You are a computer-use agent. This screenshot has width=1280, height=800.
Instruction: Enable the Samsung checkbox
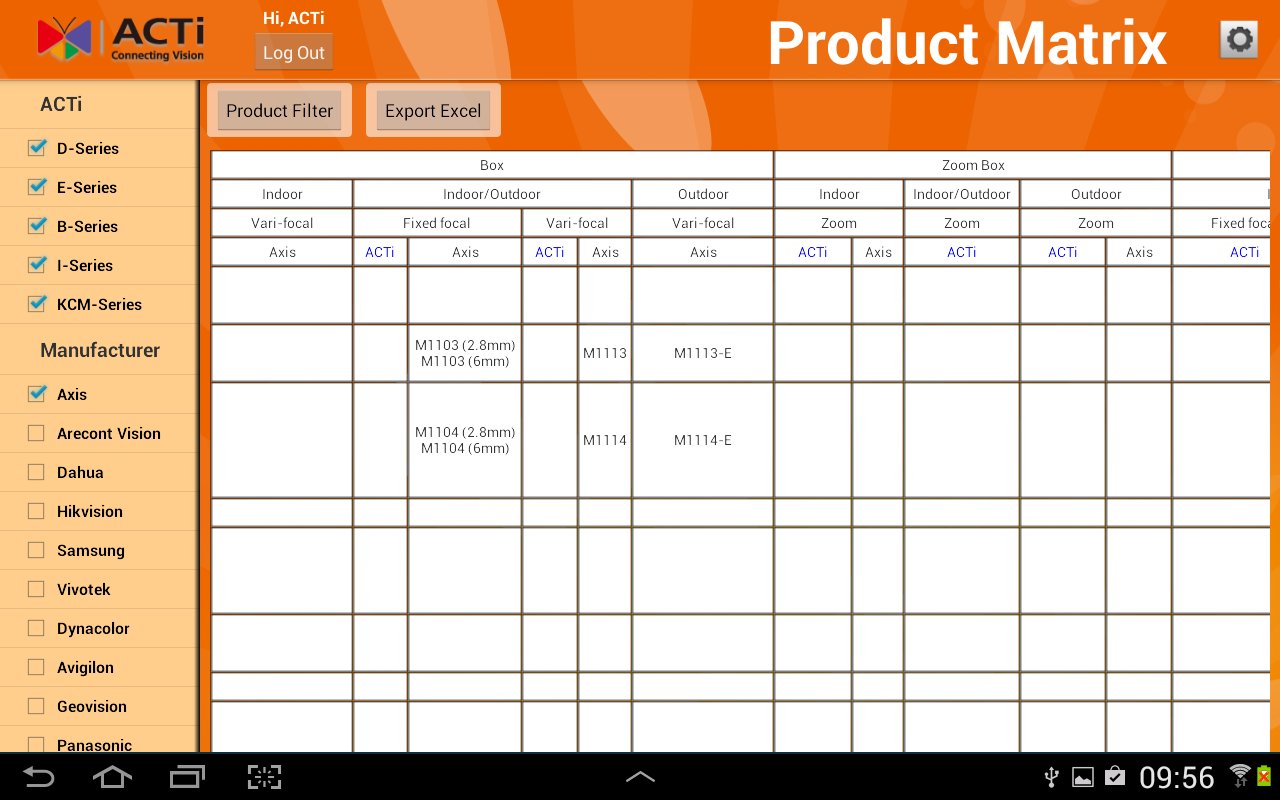[x=37, y=550]
